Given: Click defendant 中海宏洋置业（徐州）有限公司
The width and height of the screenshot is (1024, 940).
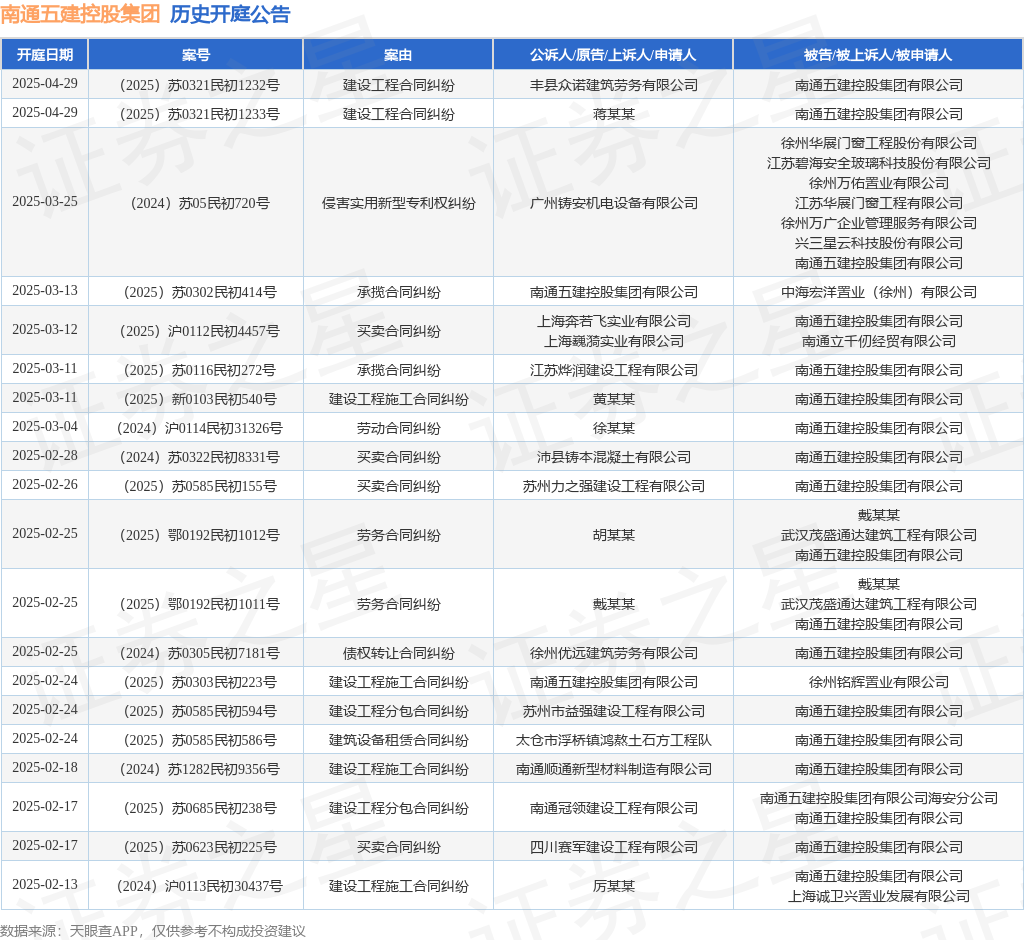Looking at the screenshot, I should pos(879,292).
